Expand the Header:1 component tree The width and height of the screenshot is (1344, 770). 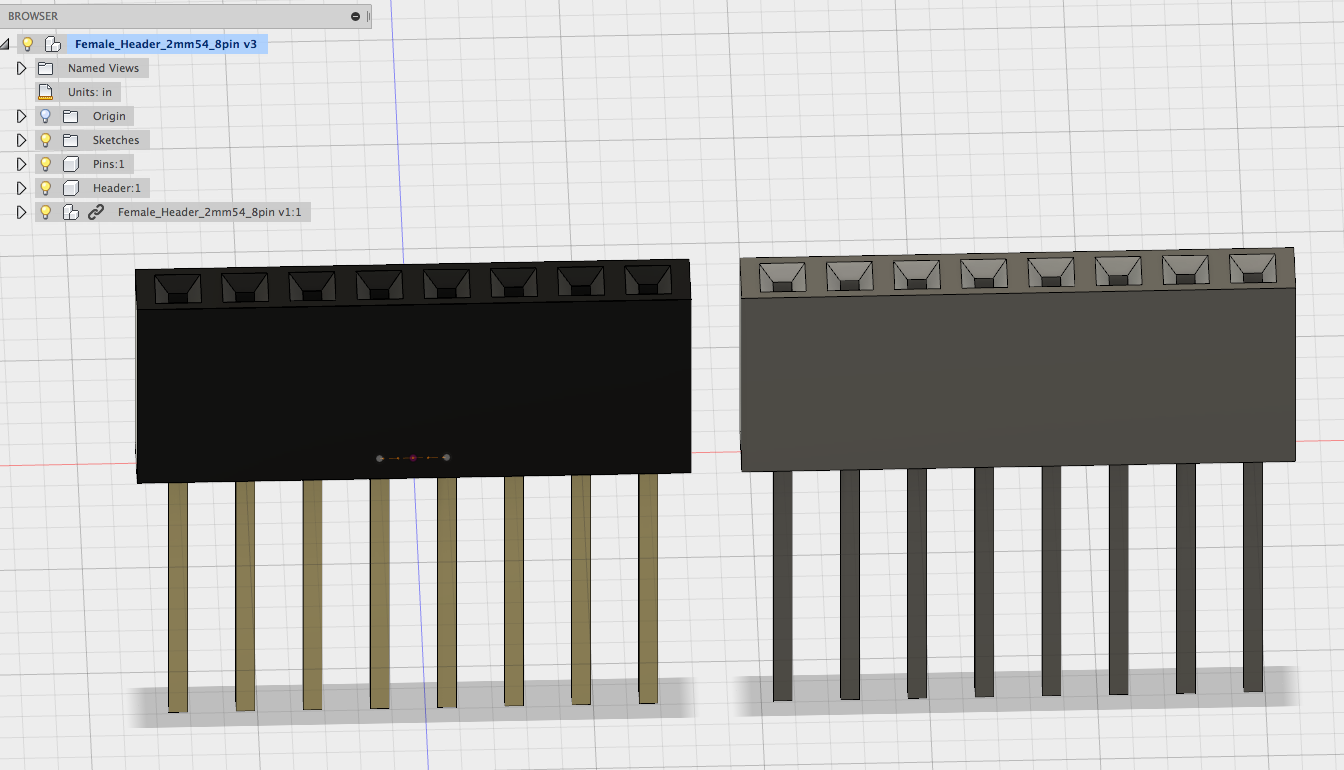point(21,187)
